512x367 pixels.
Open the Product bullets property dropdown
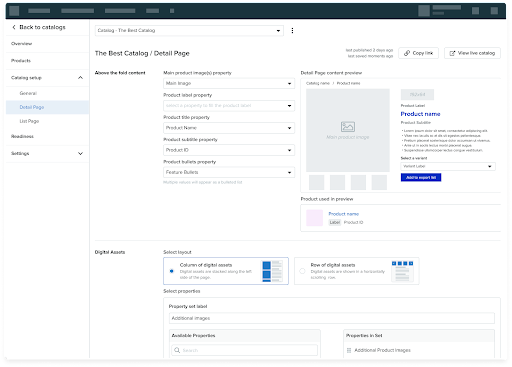coord(229,172)
